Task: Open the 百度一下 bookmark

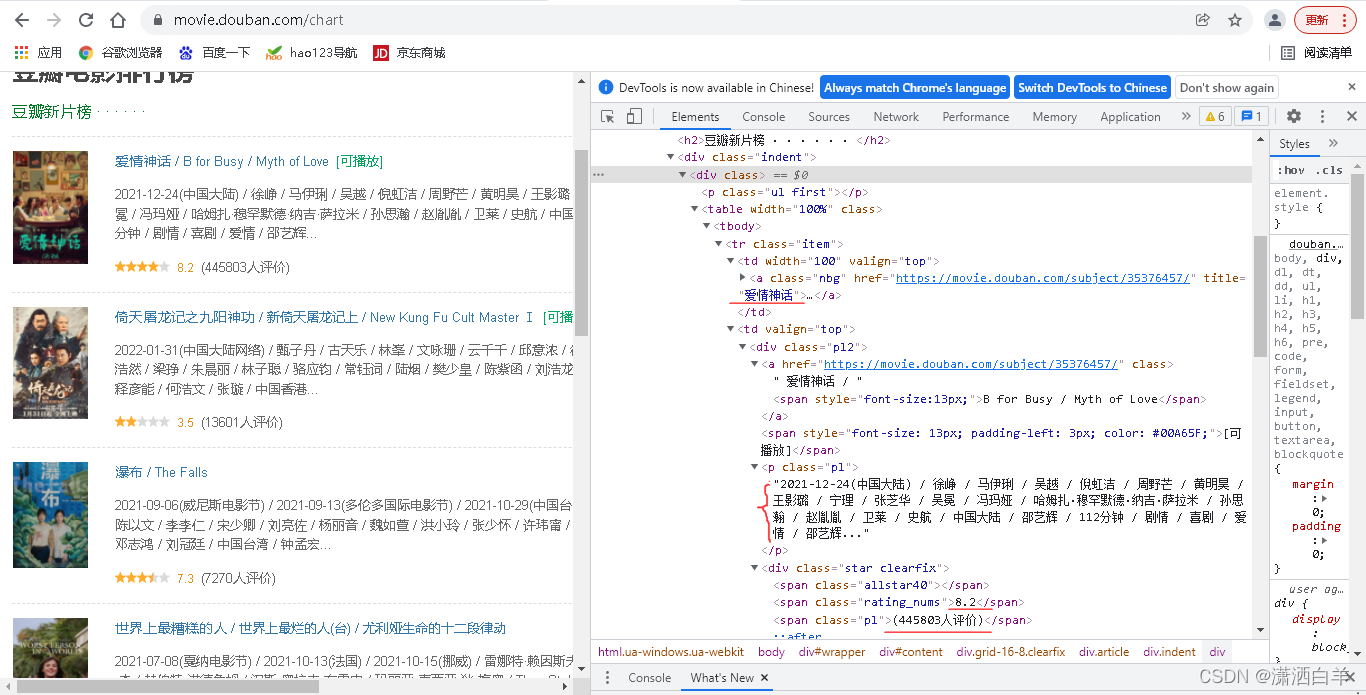Action: click(x=214, y=52)
